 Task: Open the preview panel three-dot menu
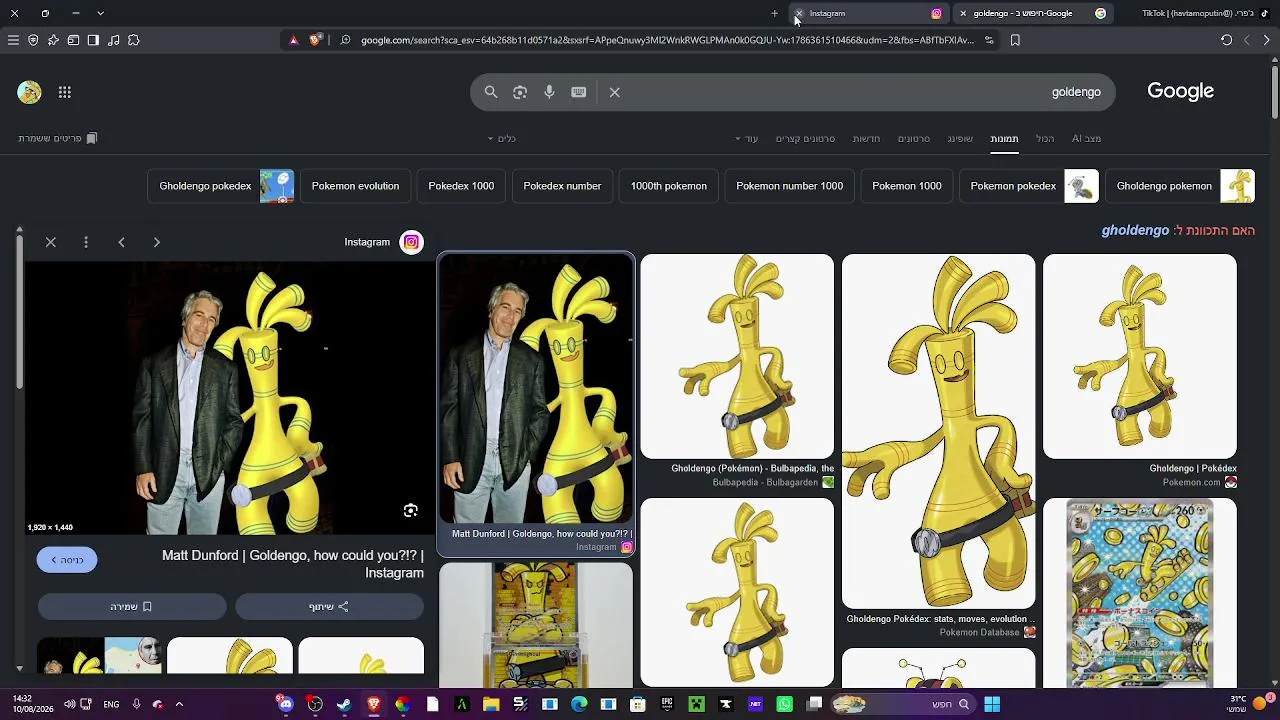[86, 242]
